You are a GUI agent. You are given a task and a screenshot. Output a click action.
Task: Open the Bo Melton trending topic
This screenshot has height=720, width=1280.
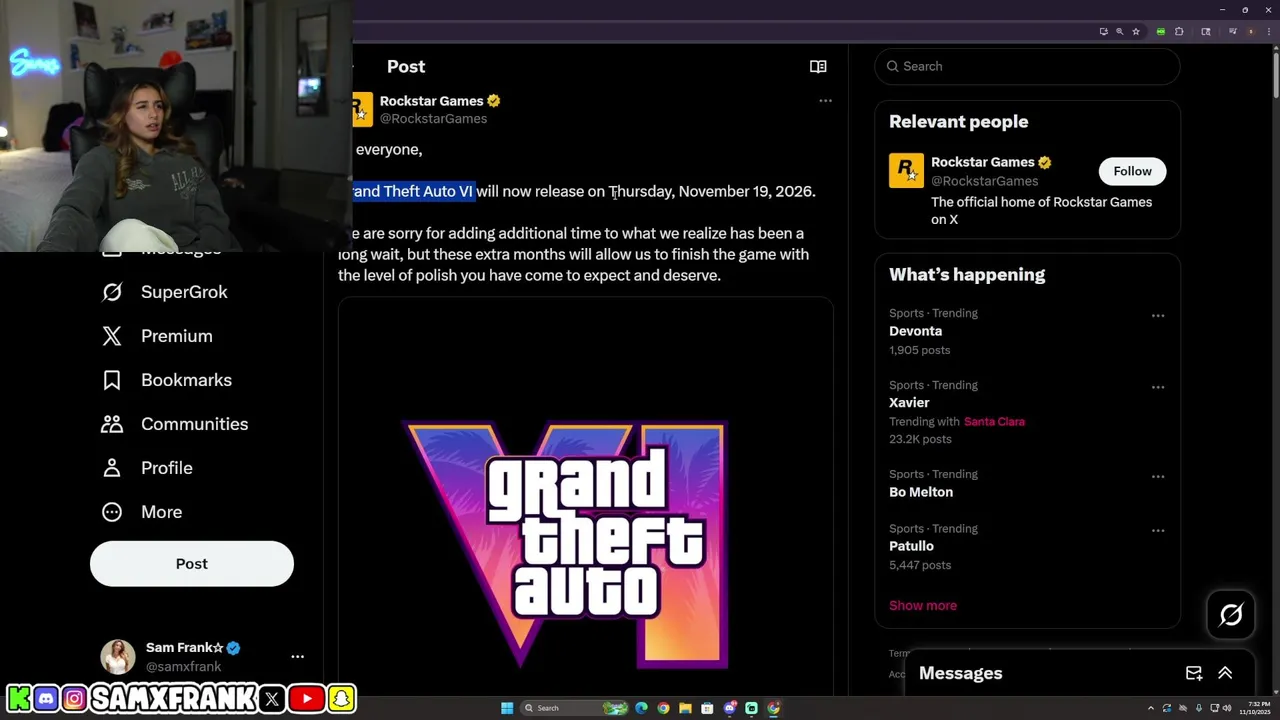point(921,492)
